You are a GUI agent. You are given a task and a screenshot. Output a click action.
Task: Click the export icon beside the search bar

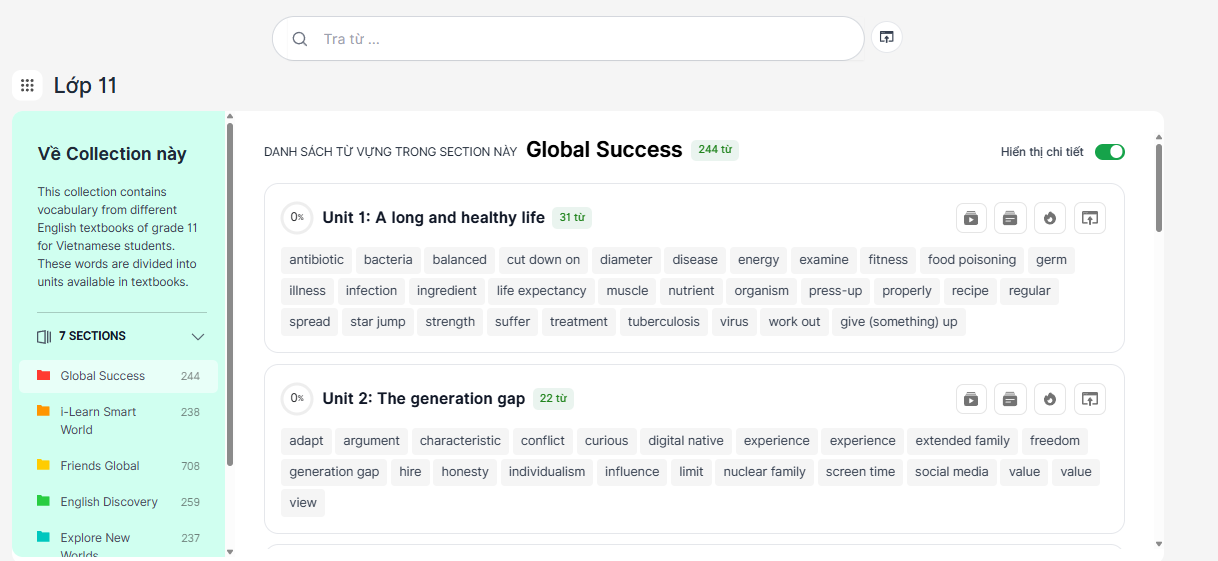(886, 38)
